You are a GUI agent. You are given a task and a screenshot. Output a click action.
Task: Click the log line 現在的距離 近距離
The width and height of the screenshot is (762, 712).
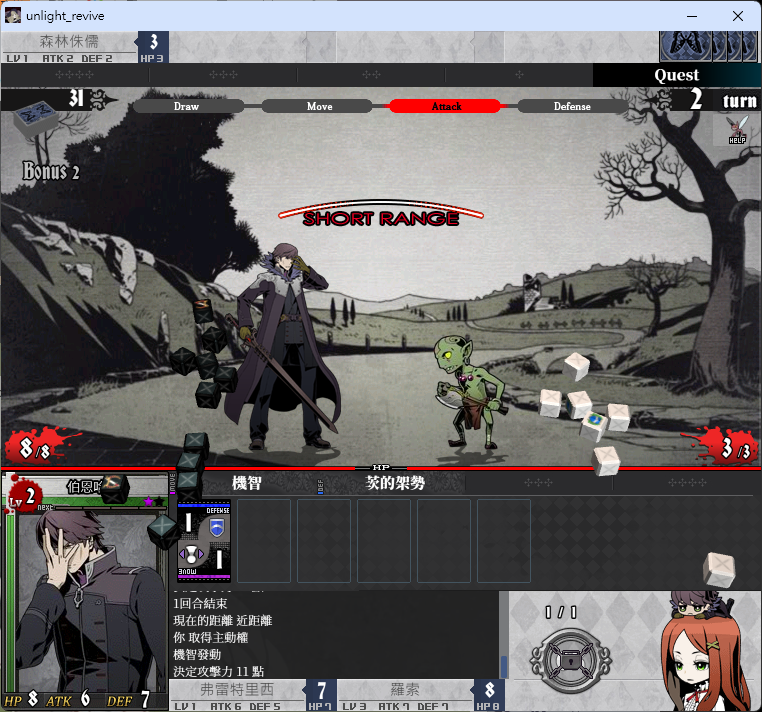tap(223, 620)
